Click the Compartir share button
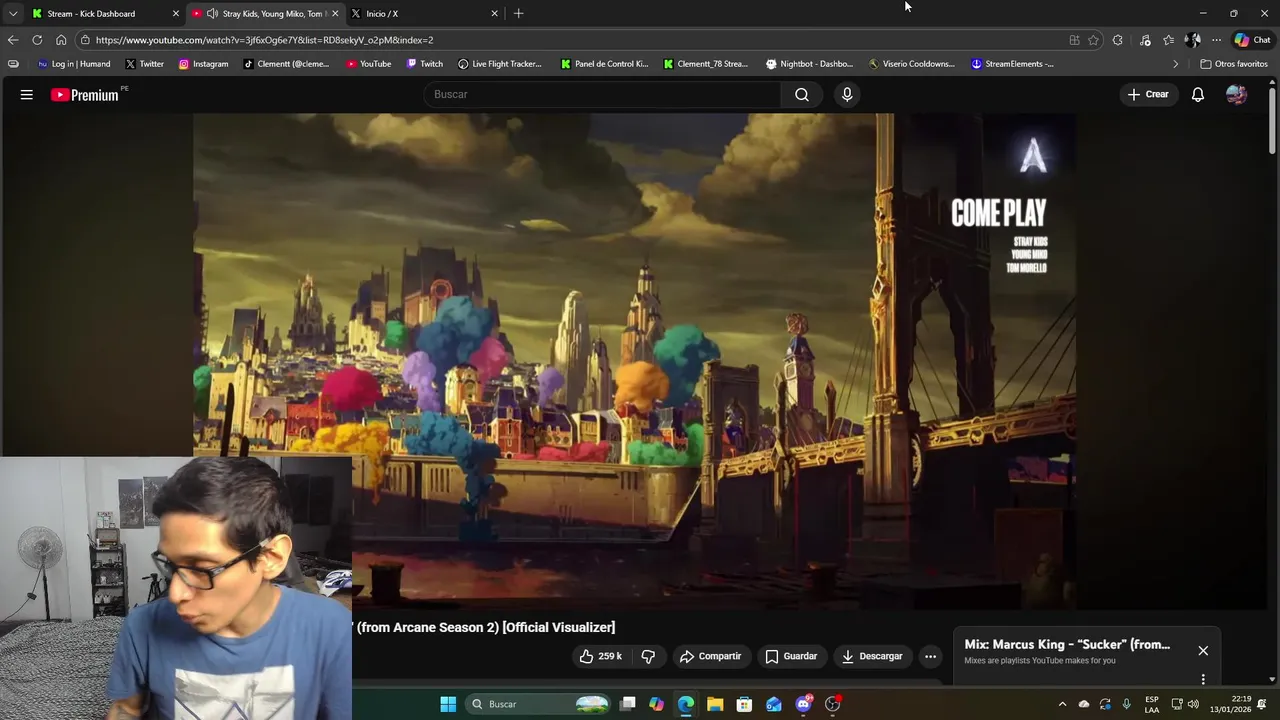This screenshot has width=1280, height=720. pyautogui.click(x=710, y=656)
